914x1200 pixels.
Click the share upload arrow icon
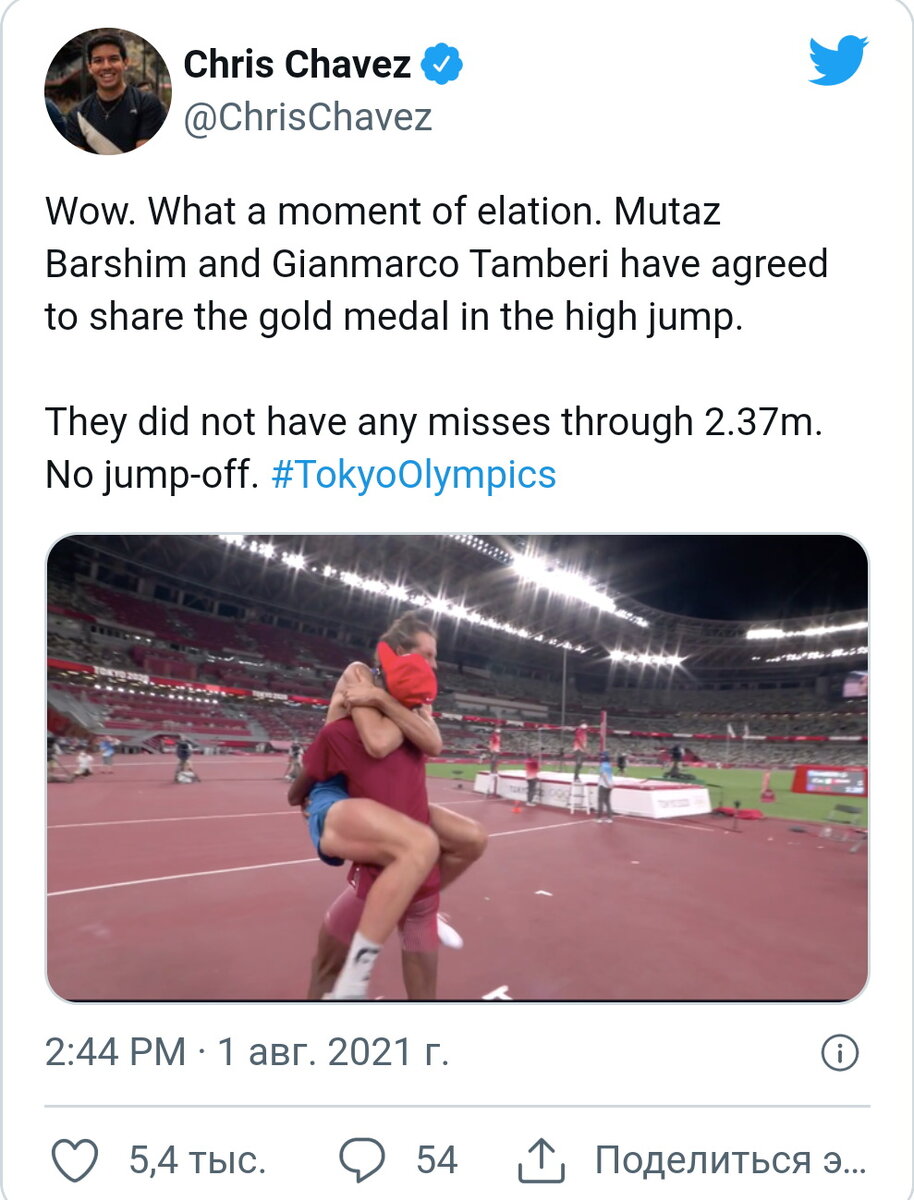(541, 1160)
